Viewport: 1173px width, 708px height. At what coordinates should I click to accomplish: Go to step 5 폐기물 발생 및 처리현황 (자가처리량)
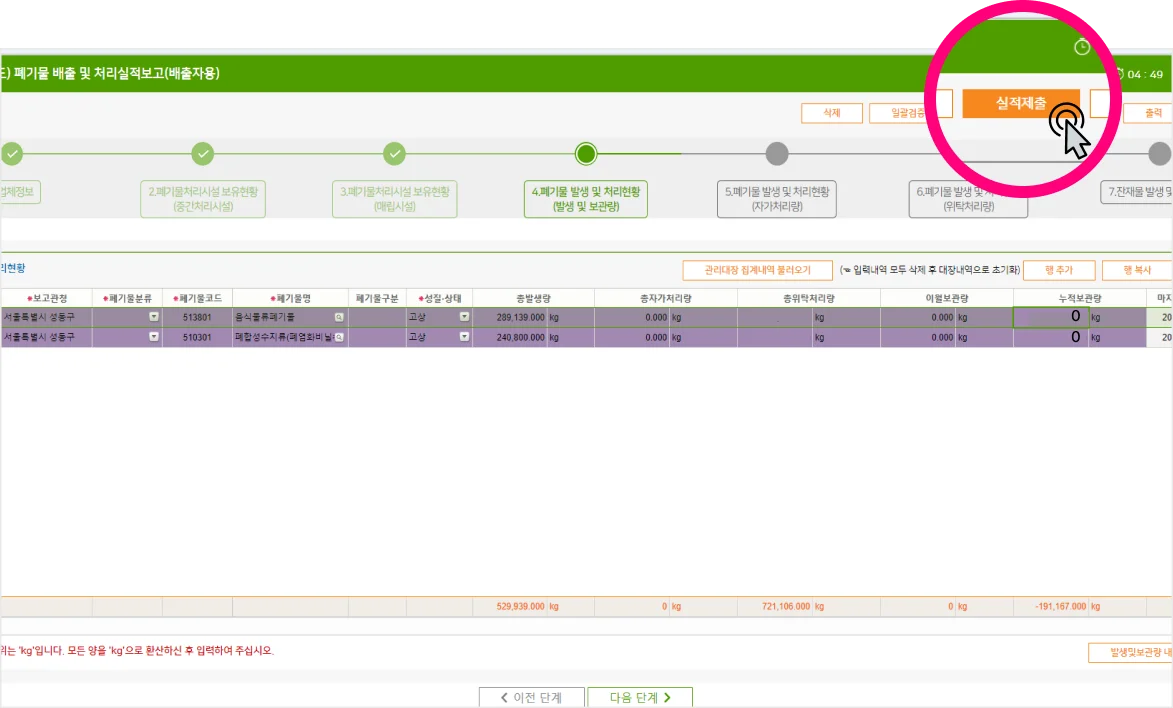pyautogui.click(x=777, y=199)
